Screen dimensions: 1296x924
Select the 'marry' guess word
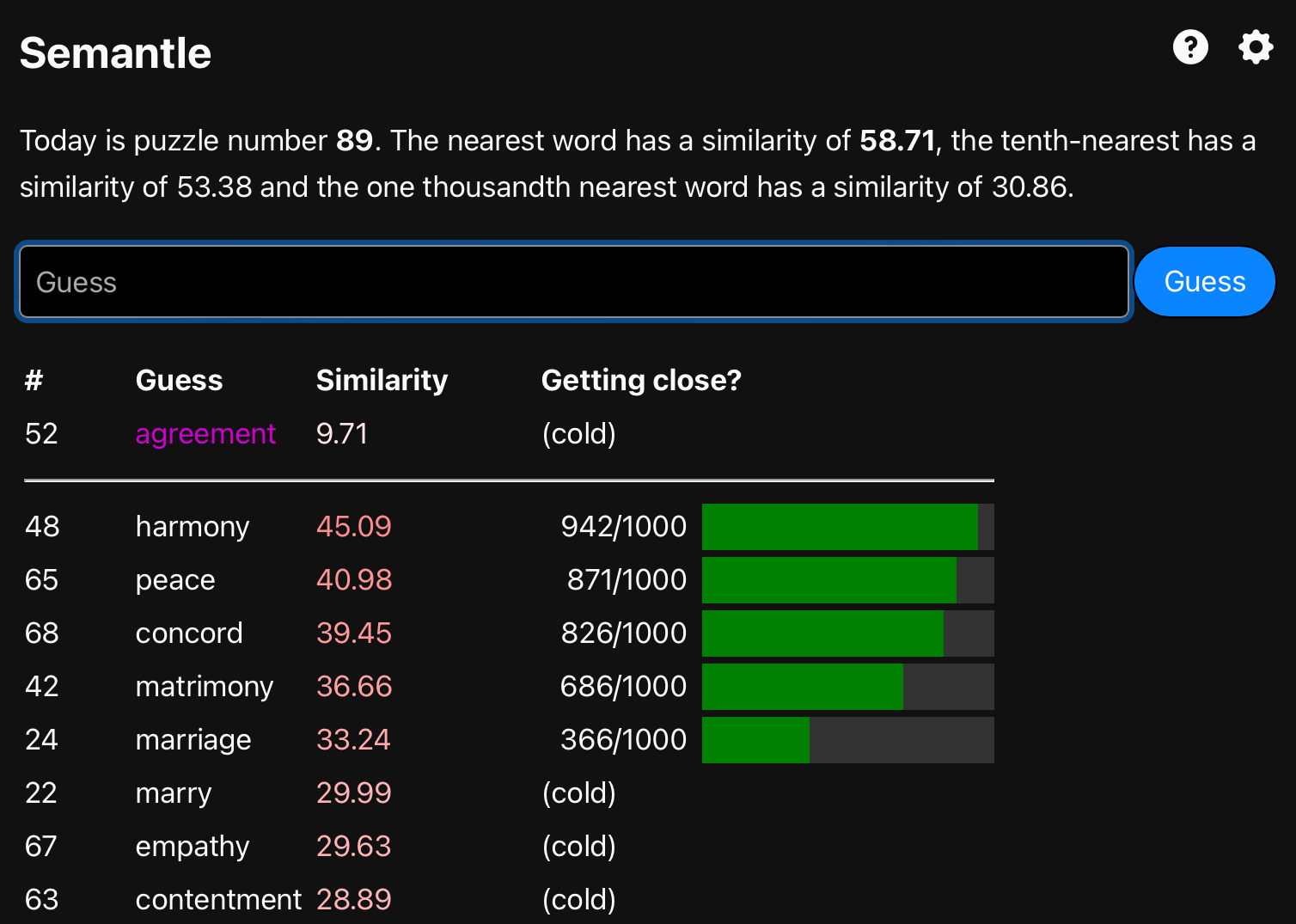(x=174, y=793)
